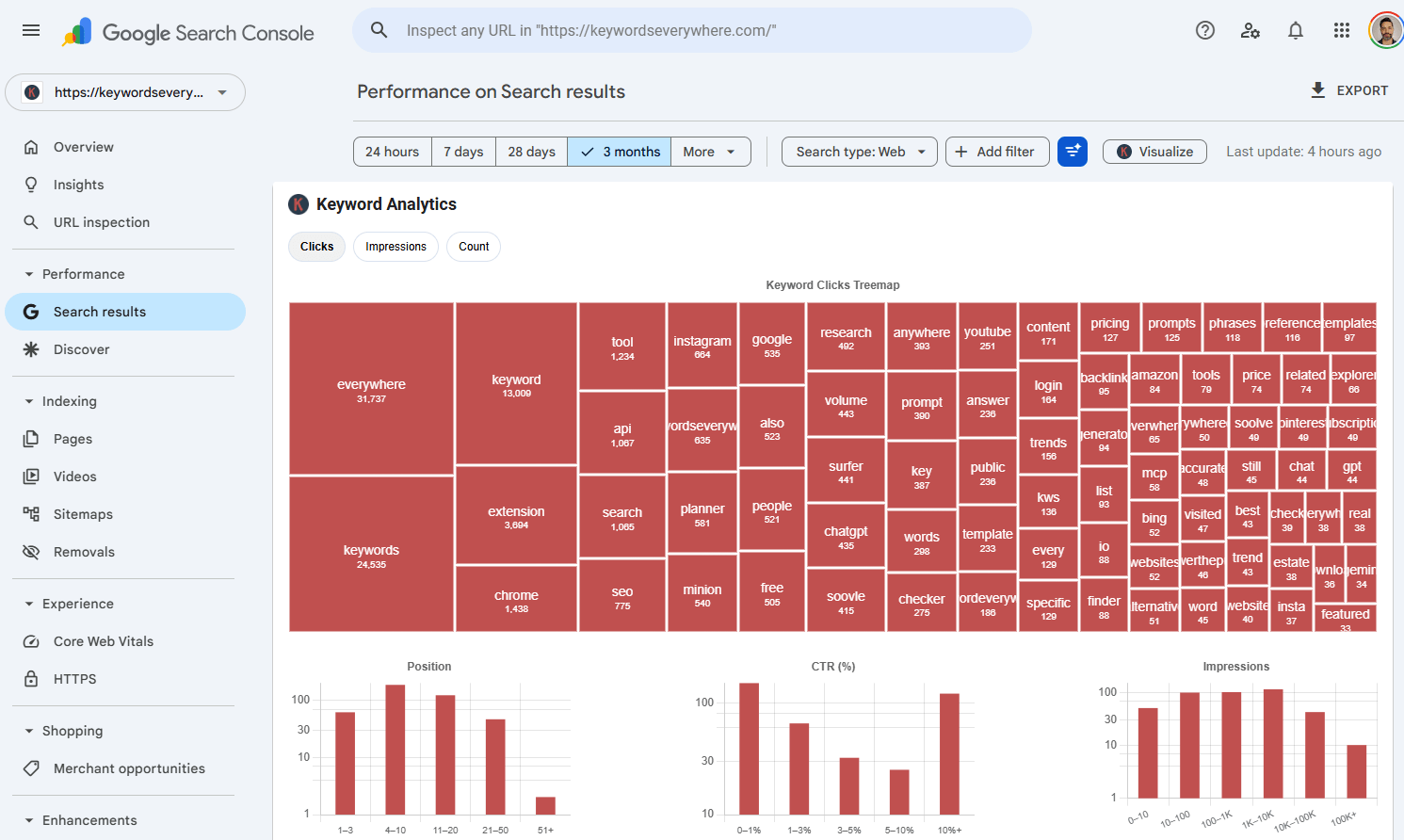Open the property selector dropdown
The height and width of the screenshot is (840, 1404).
125,92
